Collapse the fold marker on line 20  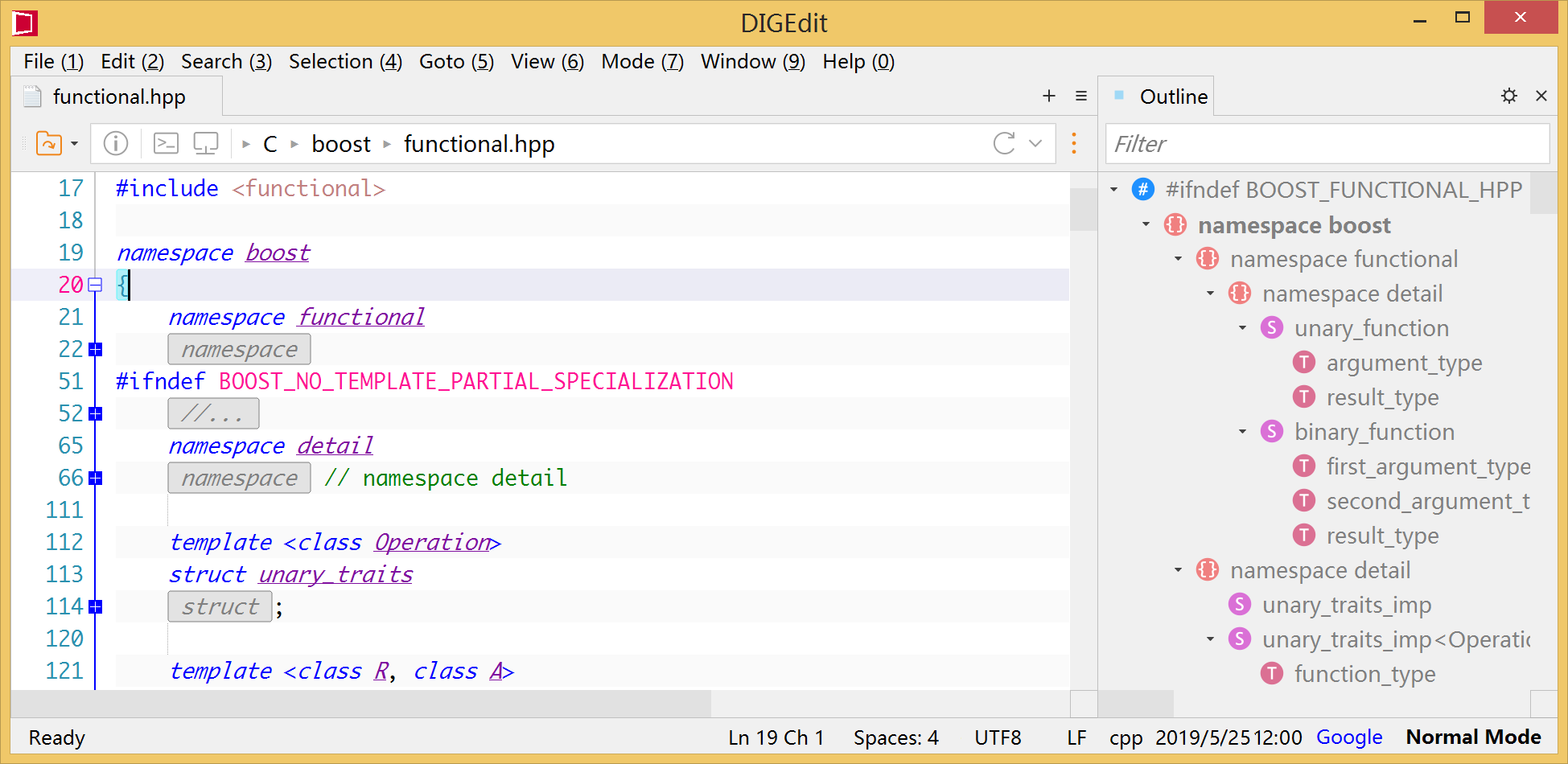[96, 285]
